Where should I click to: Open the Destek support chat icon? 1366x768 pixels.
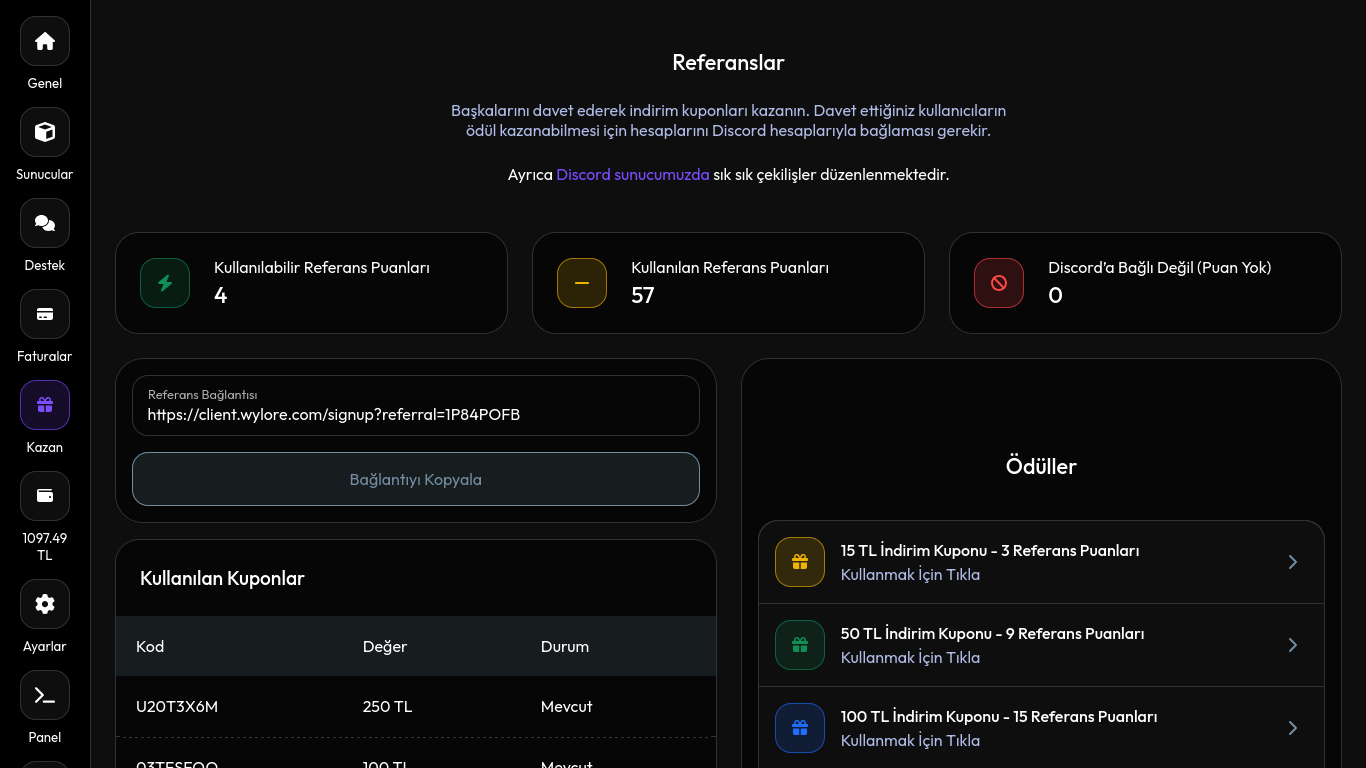click(44, 223)
